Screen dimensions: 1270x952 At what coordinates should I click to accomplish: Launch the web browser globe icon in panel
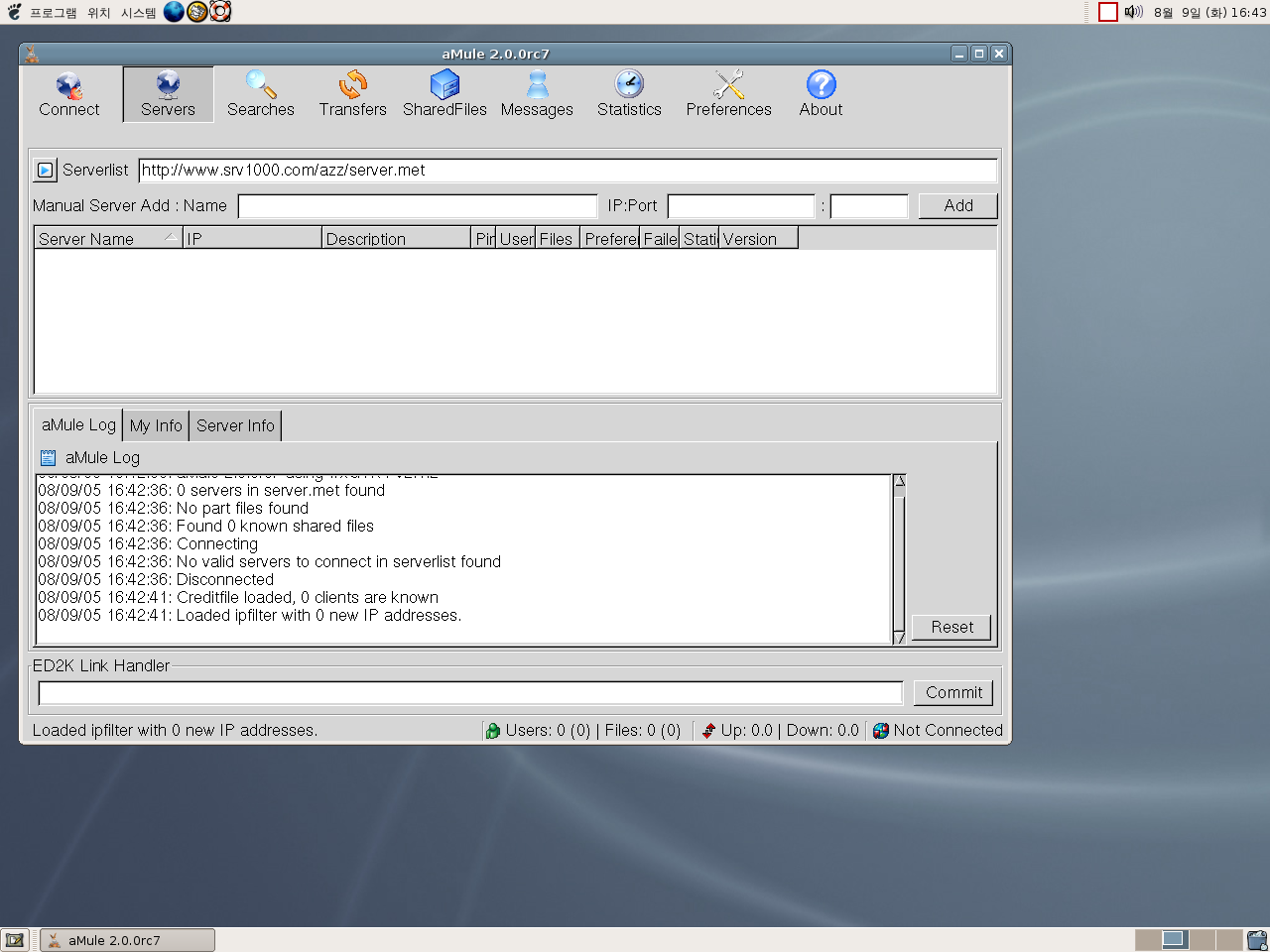[x=174, y=12]
